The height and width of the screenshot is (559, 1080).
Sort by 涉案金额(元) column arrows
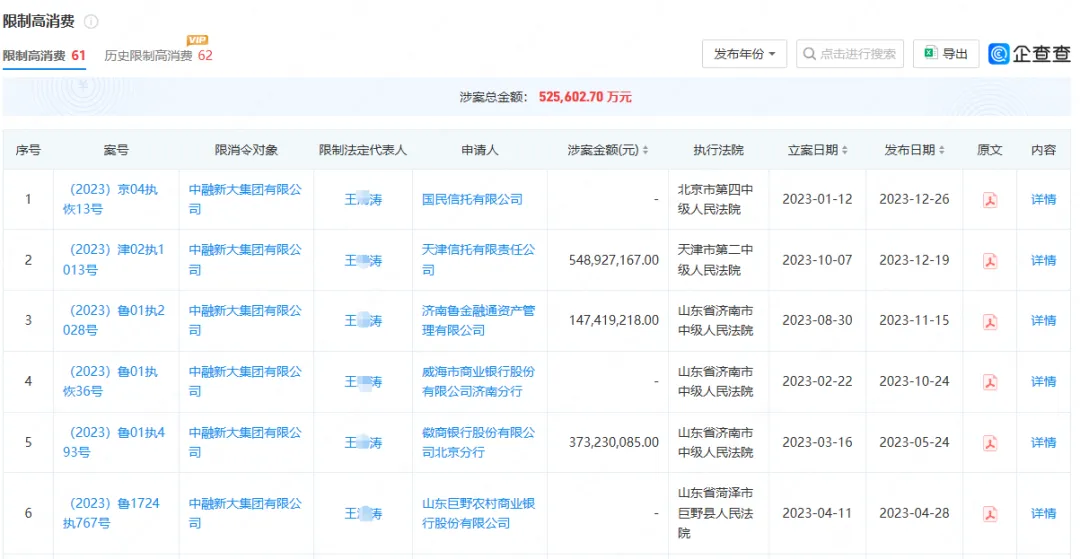pos(645,150)
